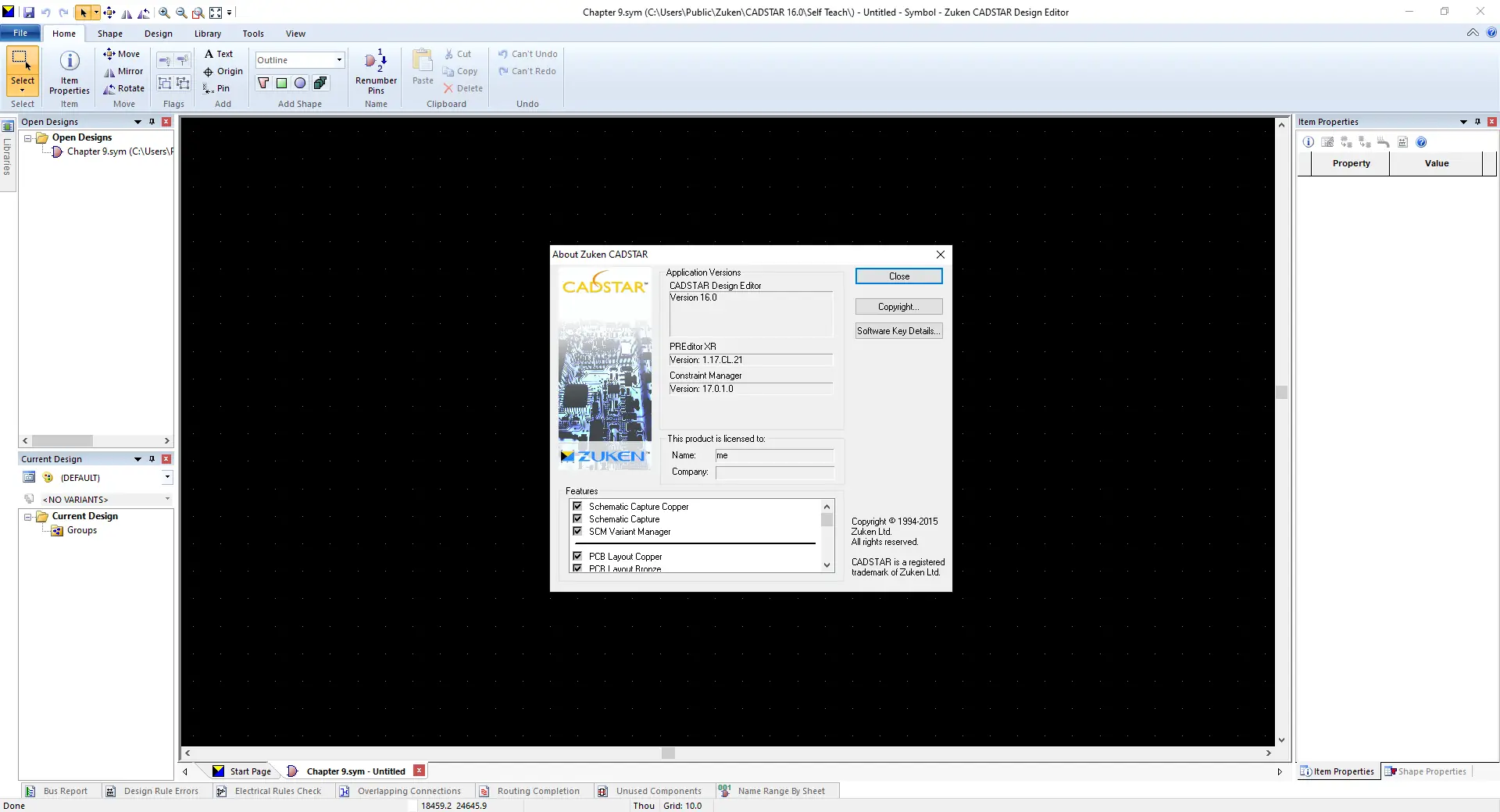Viewport: 1500px width, 812px height.
Task: Pin the Open Designs panel
Action: tap(152, 122)
